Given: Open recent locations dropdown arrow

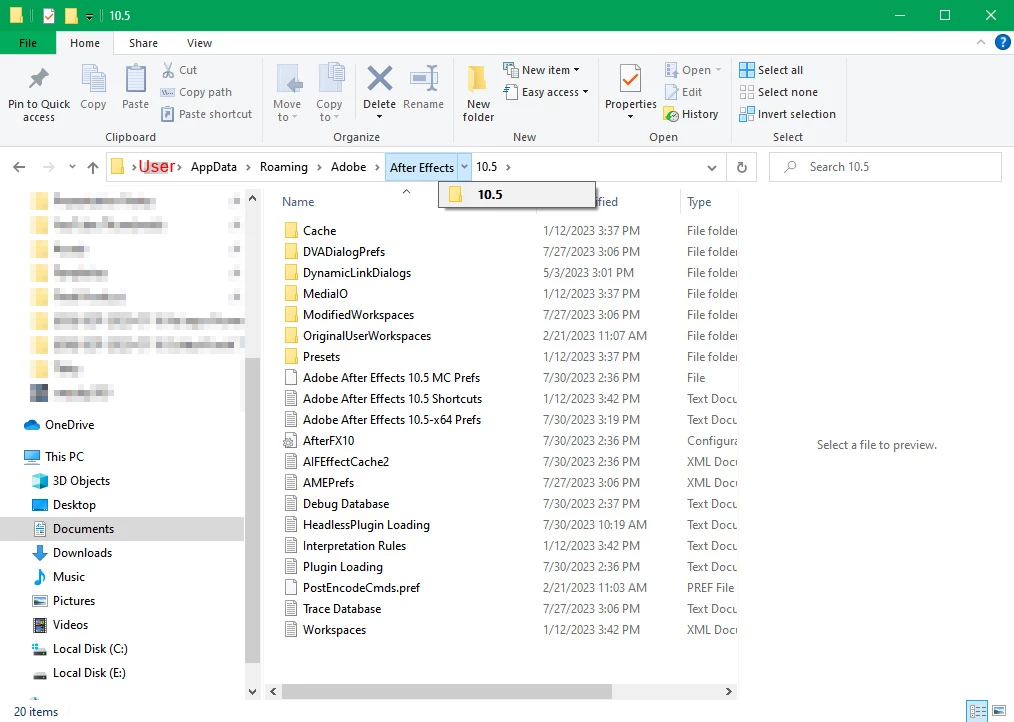Looking at the screenshot, I should pyautogui.click(x=72, y=167).
